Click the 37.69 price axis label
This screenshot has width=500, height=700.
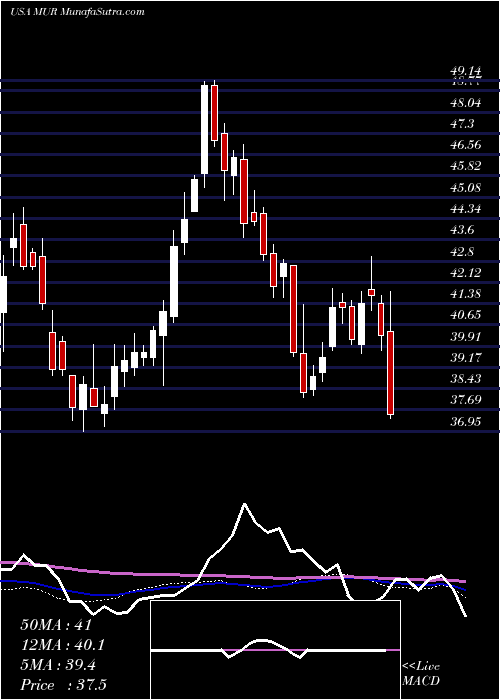(466, 400)
